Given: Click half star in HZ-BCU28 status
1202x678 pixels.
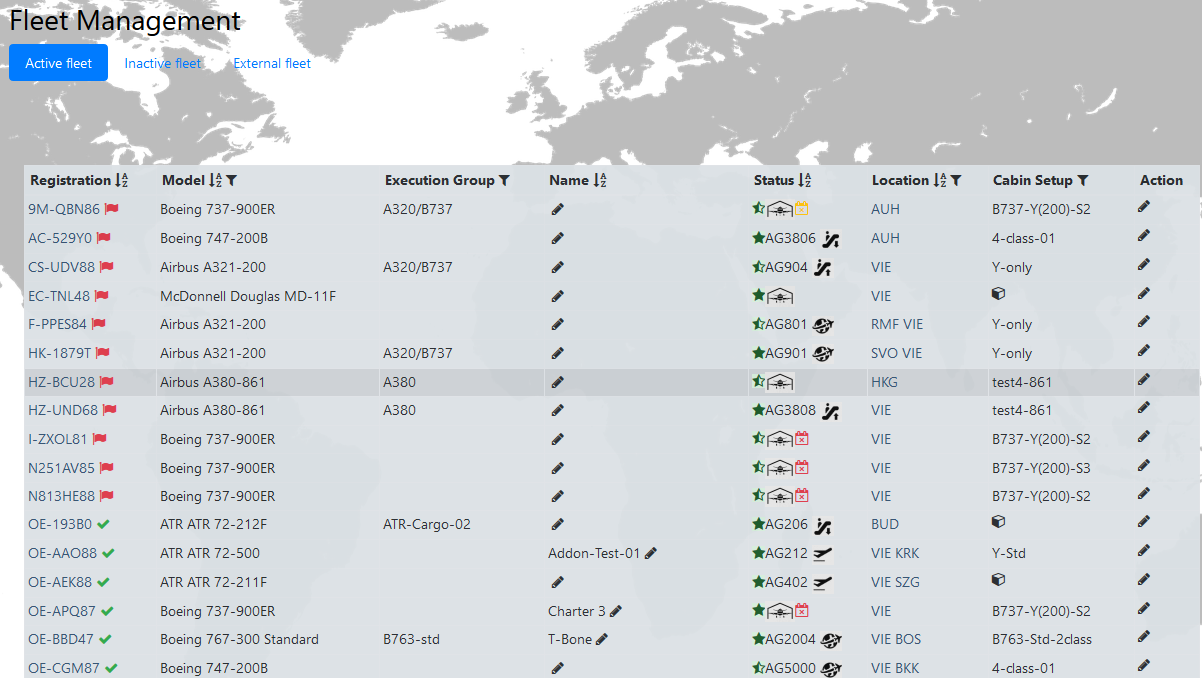Looking at the screenshot, I should tap(759, 382).
